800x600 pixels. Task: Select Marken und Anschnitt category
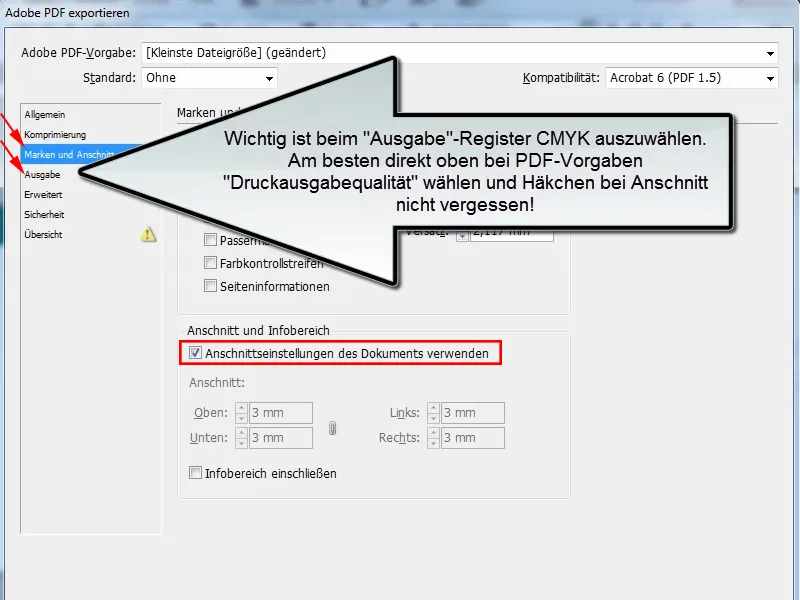point(69,155)
